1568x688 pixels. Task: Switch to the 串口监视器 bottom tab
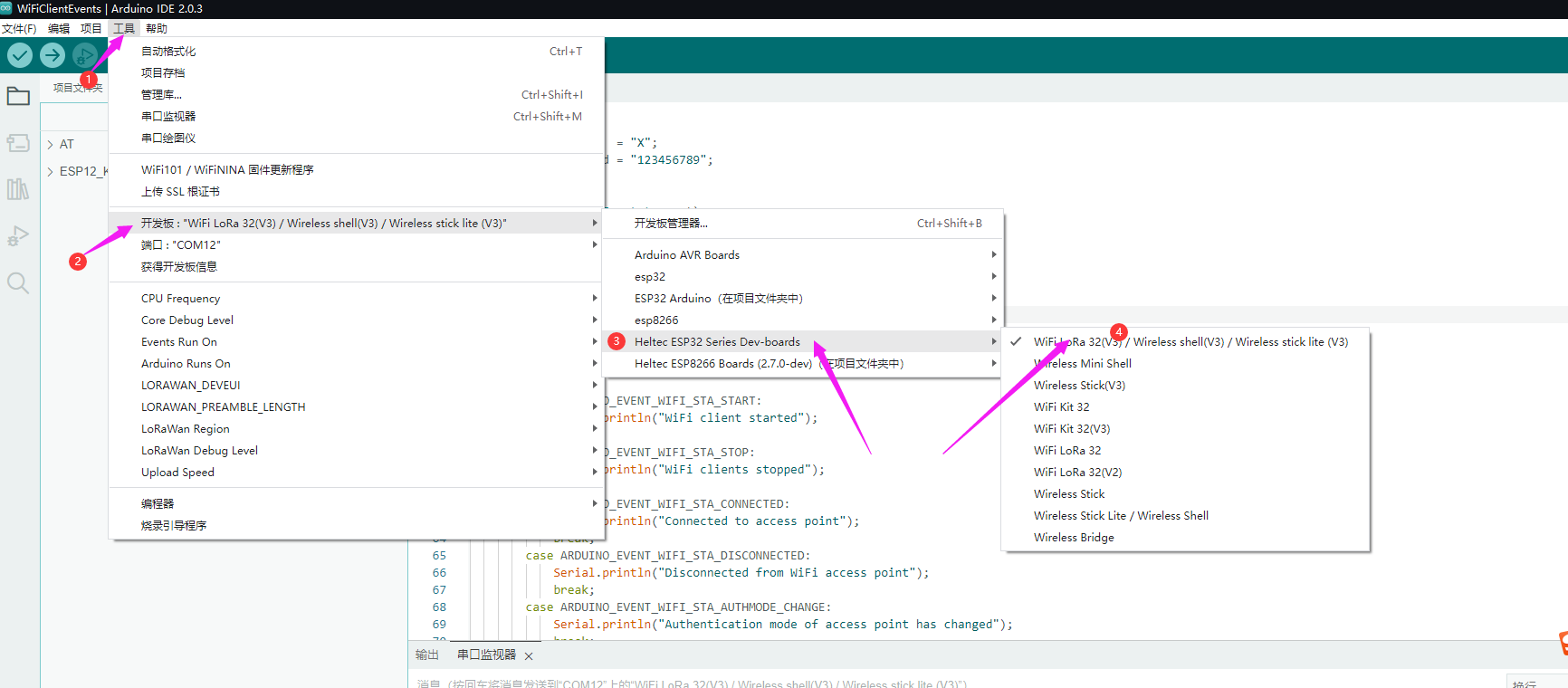click(x=486, y=655)
